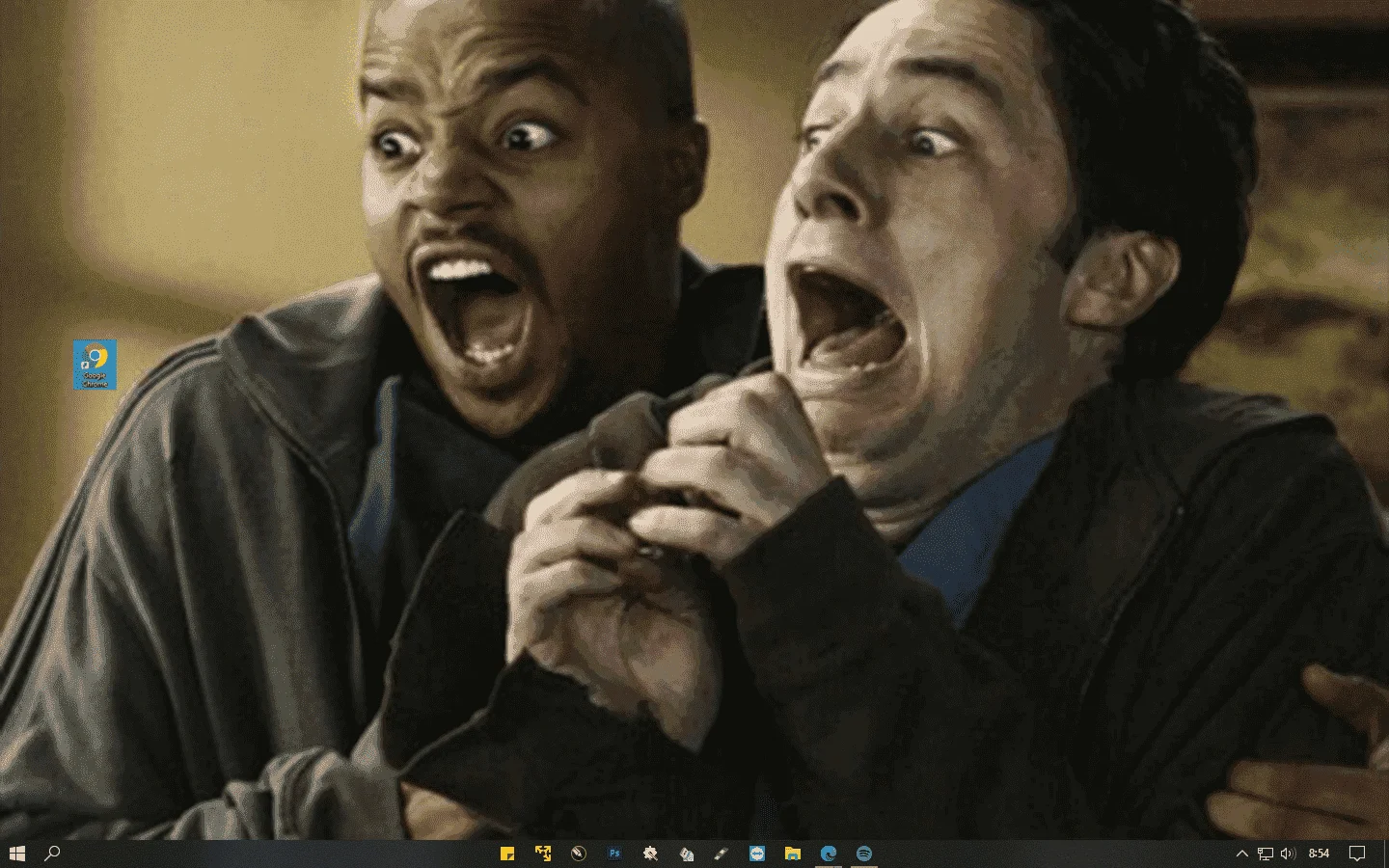Select the Google Chrome desktop shortcut
The image size is (1389, 868).
(x=95, y=365)
